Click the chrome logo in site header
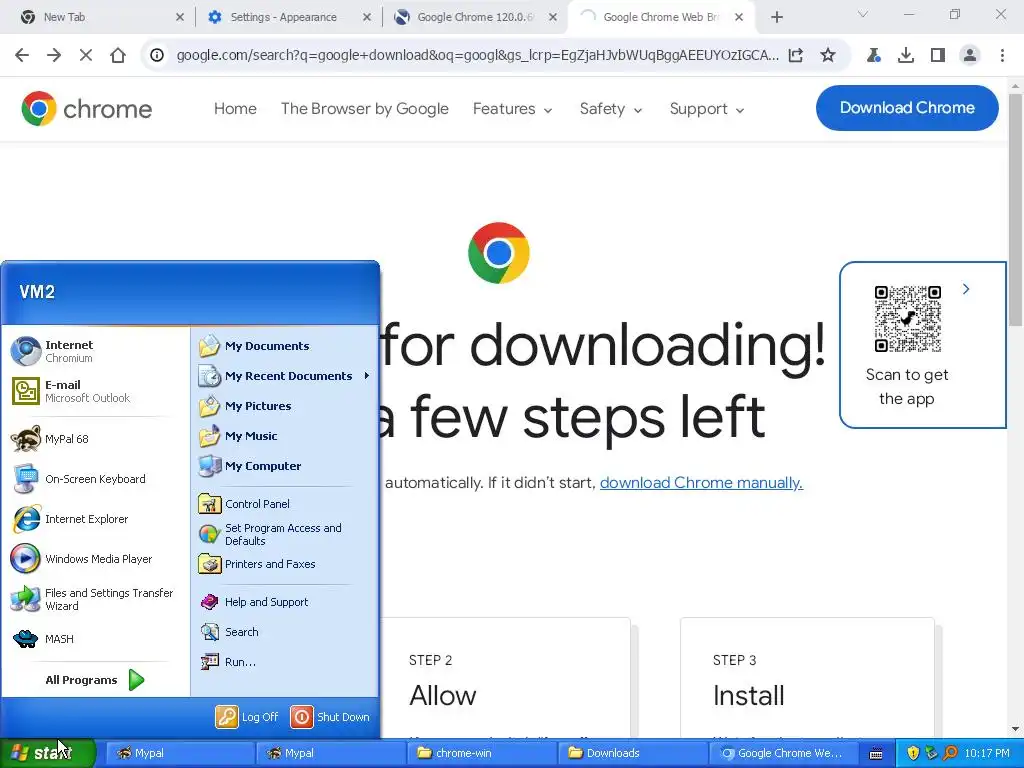1024x768 pixels. [86, 108]
